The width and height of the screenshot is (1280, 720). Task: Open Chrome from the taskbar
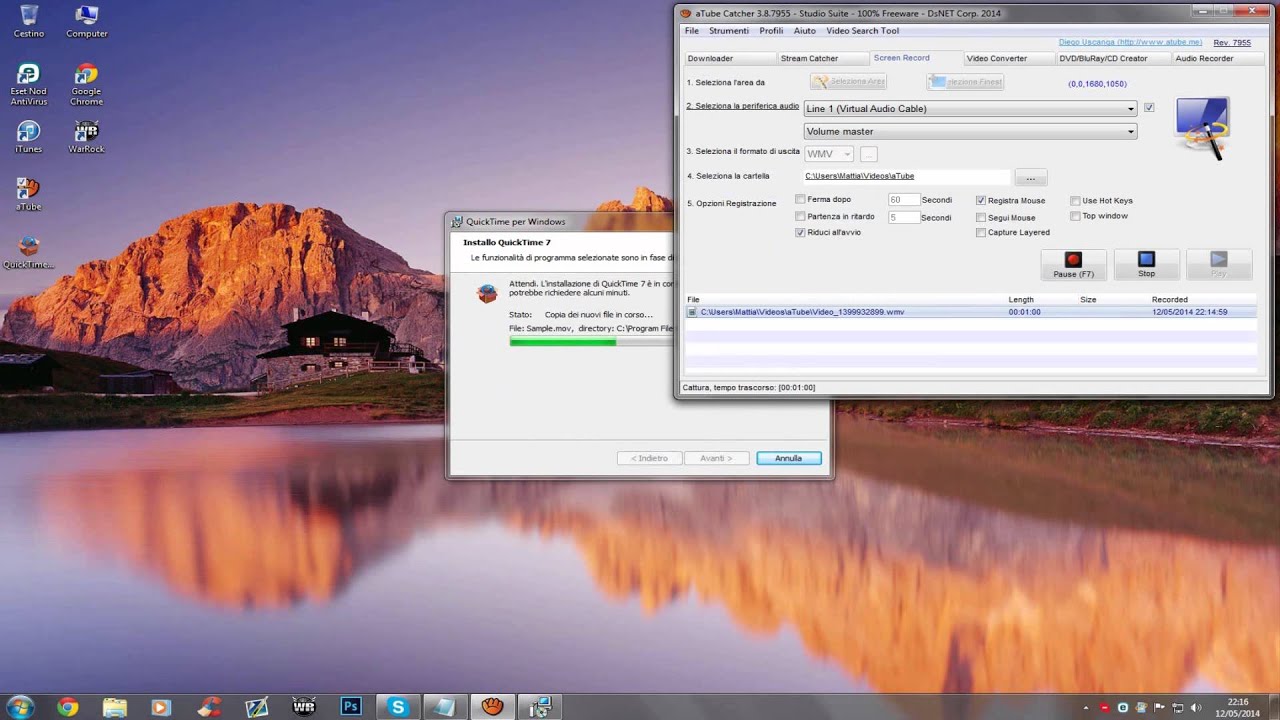pos(67,707)
